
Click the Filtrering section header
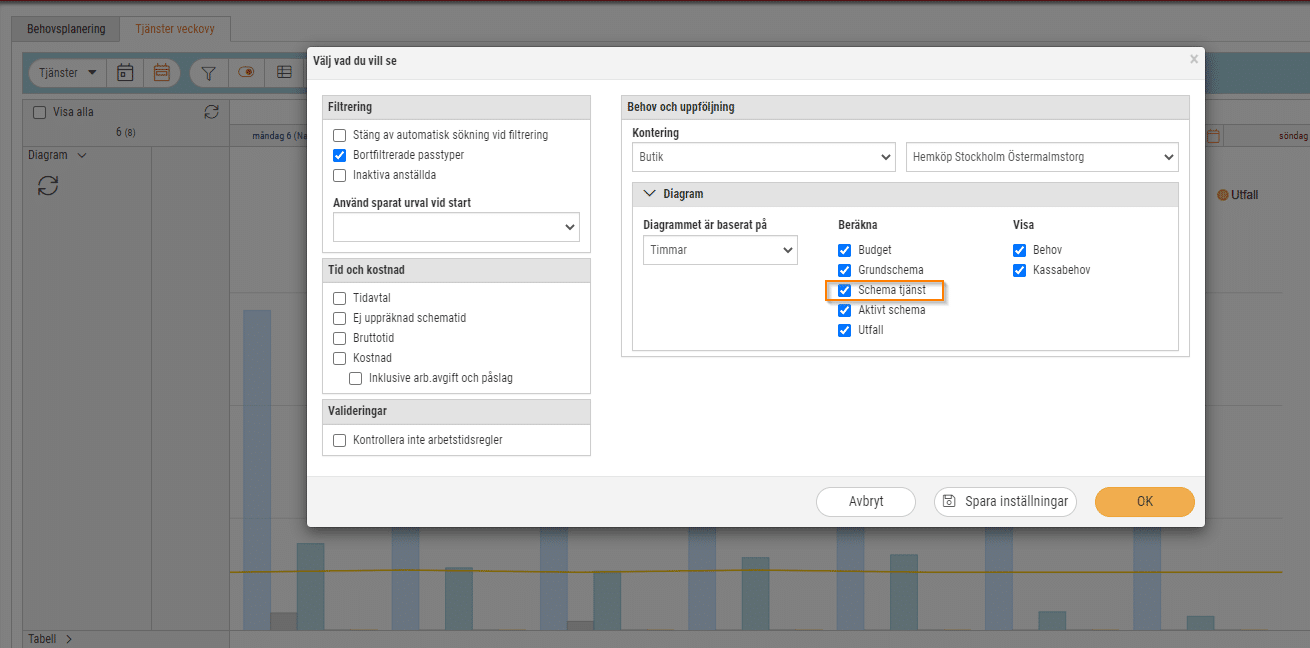click(456, 107)
